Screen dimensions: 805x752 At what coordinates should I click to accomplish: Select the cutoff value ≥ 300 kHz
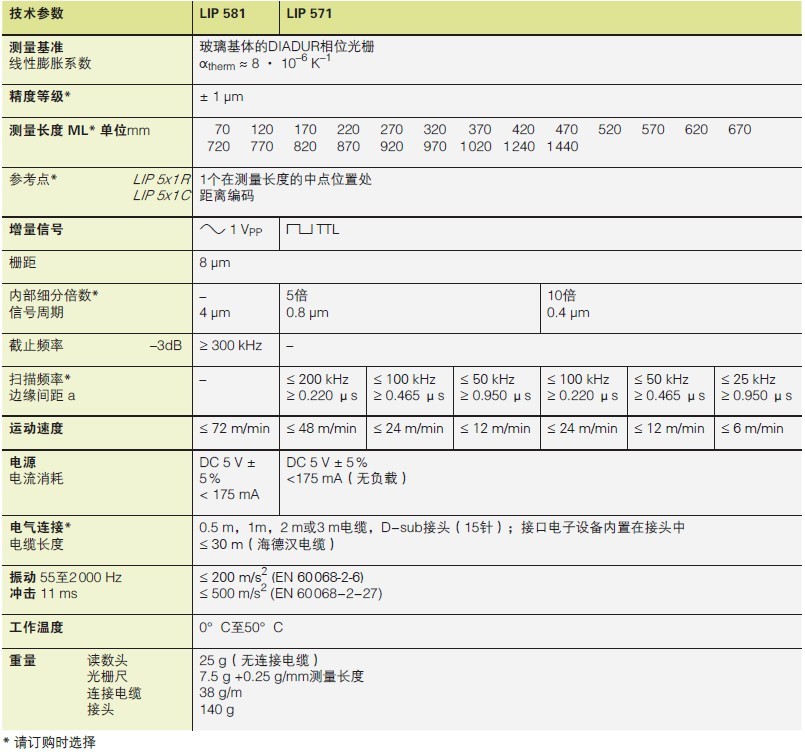[231, 345]
